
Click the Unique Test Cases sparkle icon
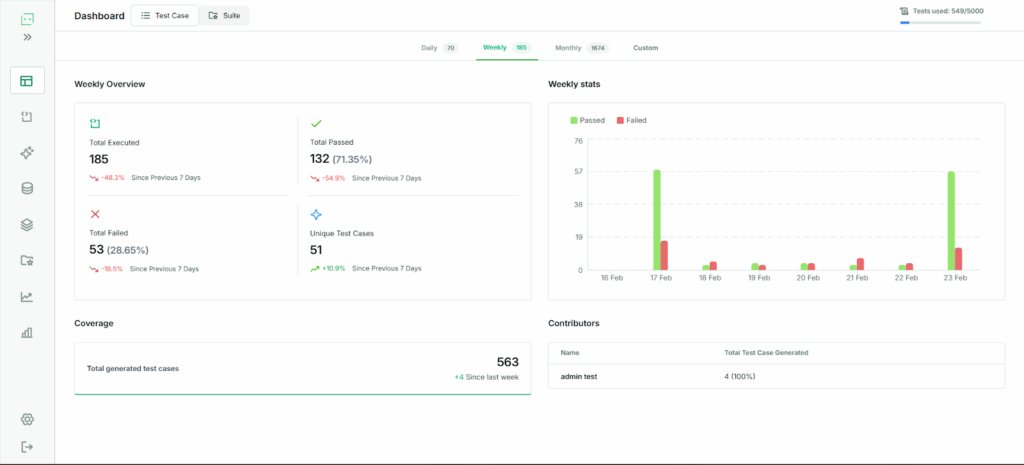(x=316, y=214)
